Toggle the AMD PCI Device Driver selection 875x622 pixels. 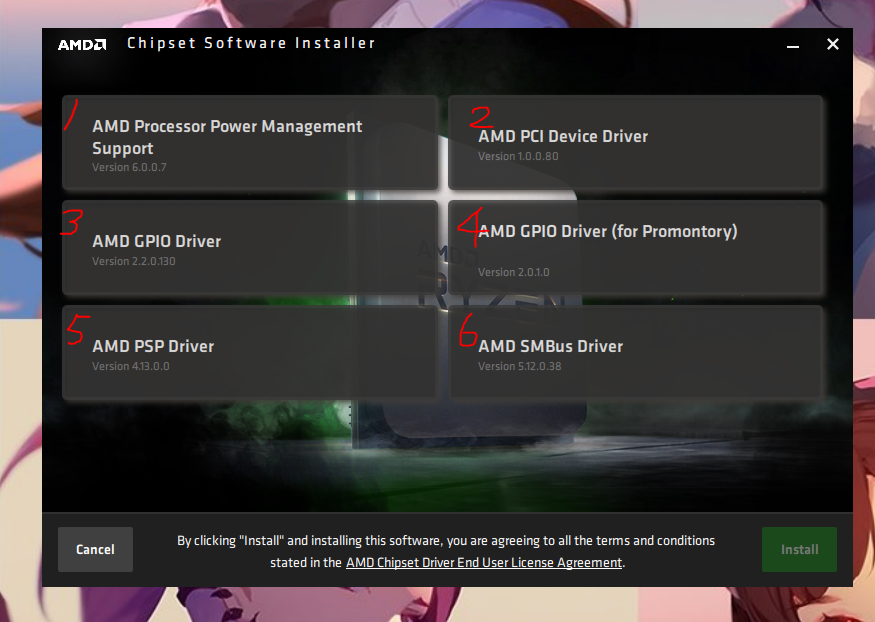[x=637, y=143]
